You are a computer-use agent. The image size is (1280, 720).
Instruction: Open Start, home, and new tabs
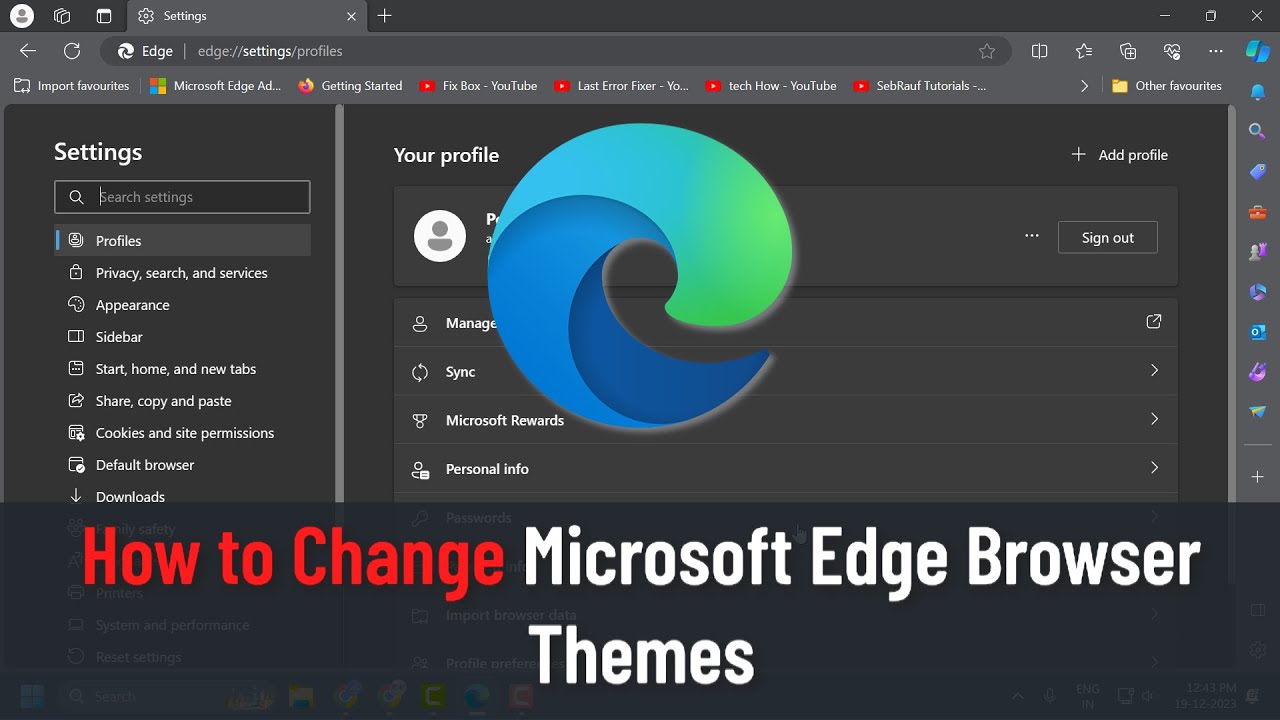pyautogui.click(x=182, y=369)
